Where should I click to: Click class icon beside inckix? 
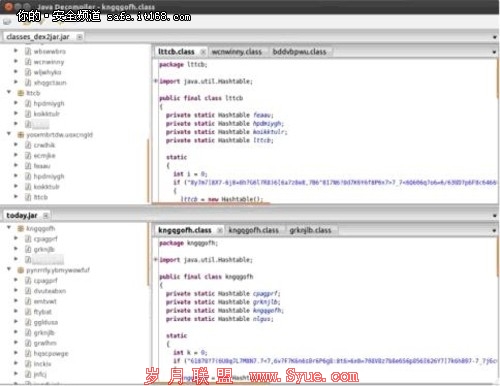tap(28, 364)
